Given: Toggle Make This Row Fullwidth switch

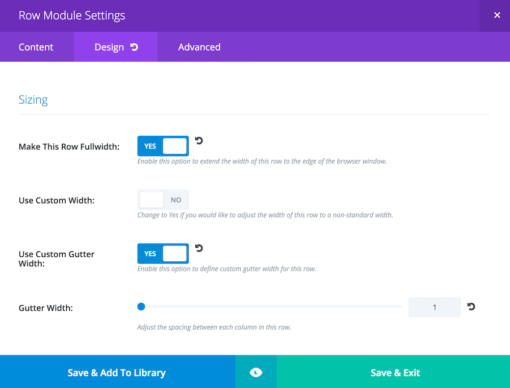Looking at the screenshot, I should [163, 146].
